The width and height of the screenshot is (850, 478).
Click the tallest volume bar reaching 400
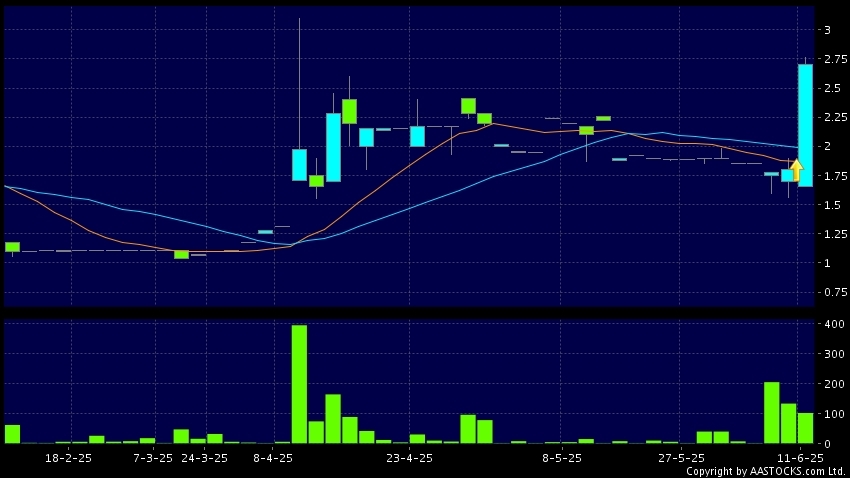[x=299, y=384]
